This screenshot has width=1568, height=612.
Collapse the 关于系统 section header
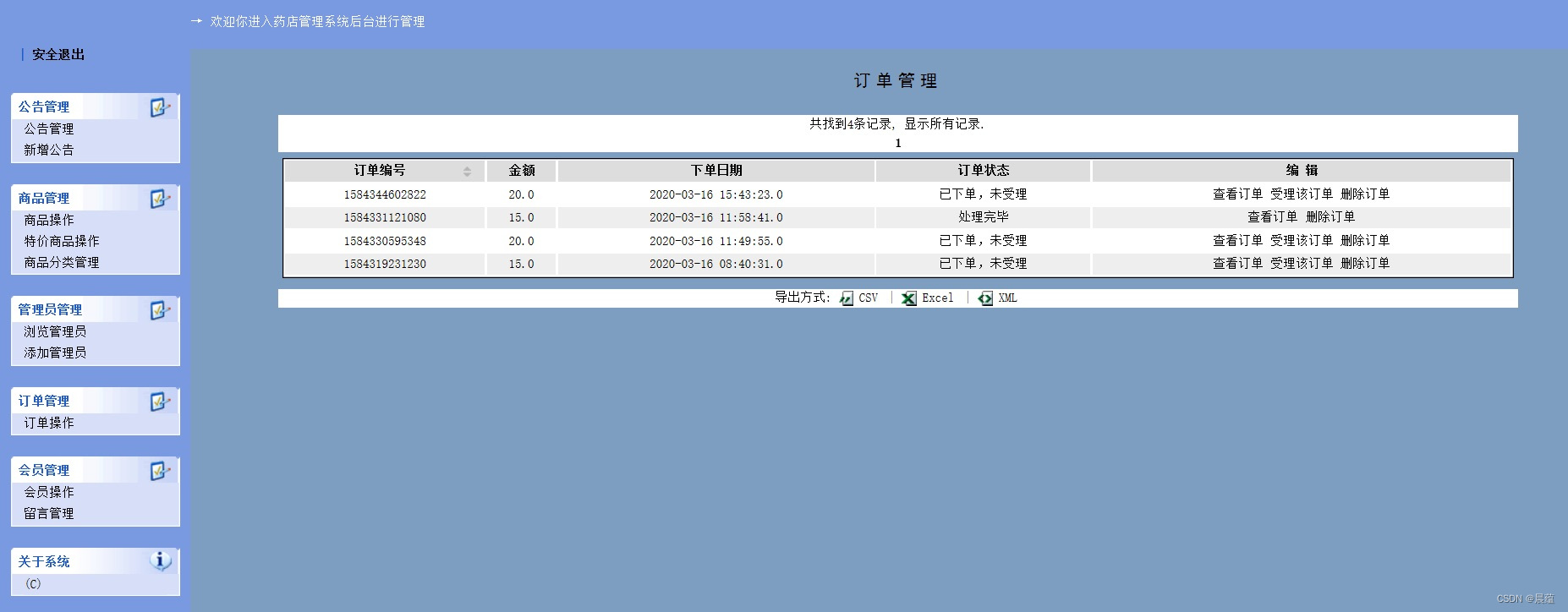click(x=96, y=561)
